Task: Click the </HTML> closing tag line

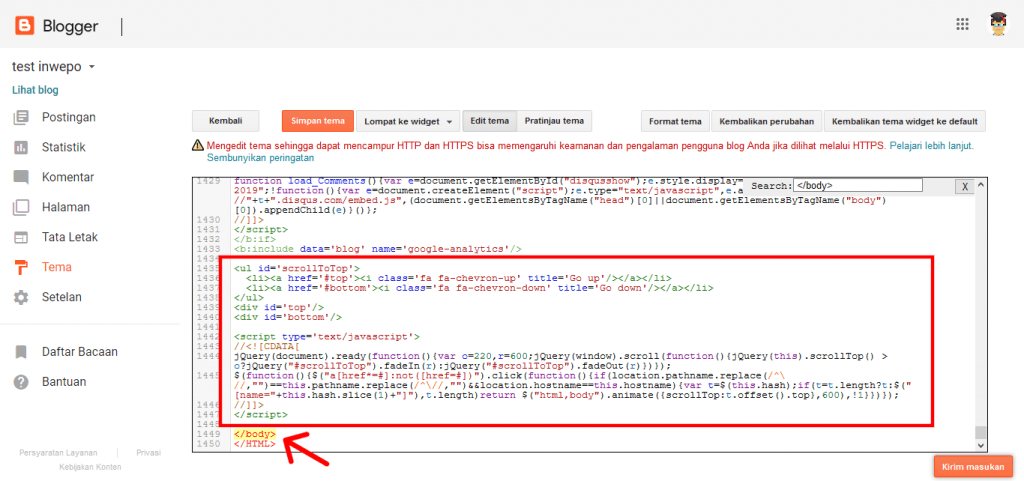Action: [x=255, y=444]
